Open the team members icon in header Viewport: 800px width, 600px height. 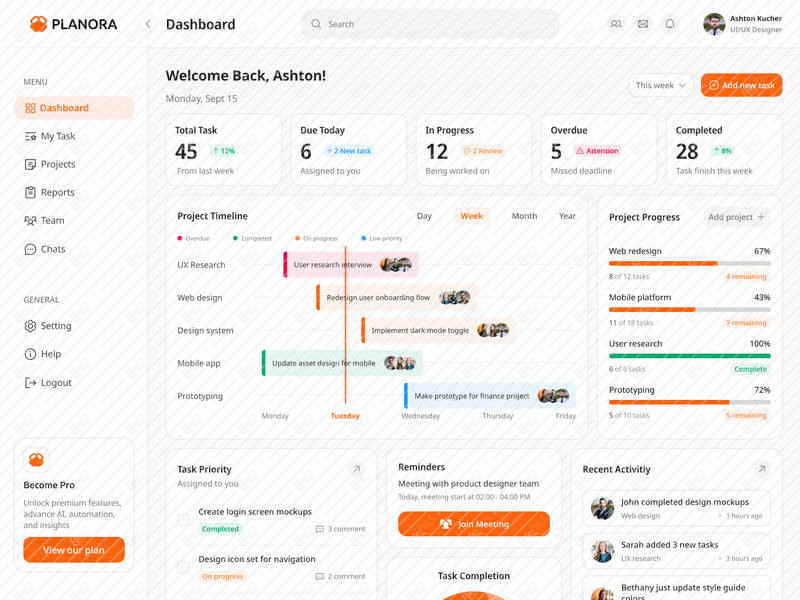point(616,24)
